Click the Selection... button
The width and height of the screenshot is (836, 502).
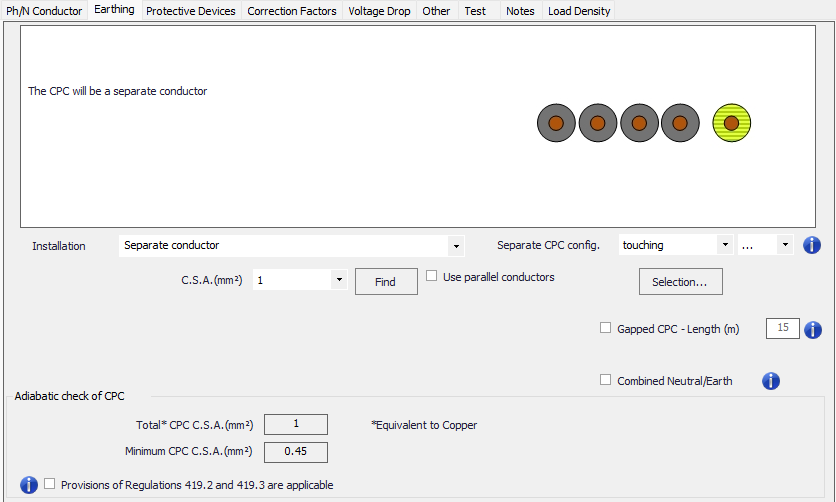click(x=680, y=282)
